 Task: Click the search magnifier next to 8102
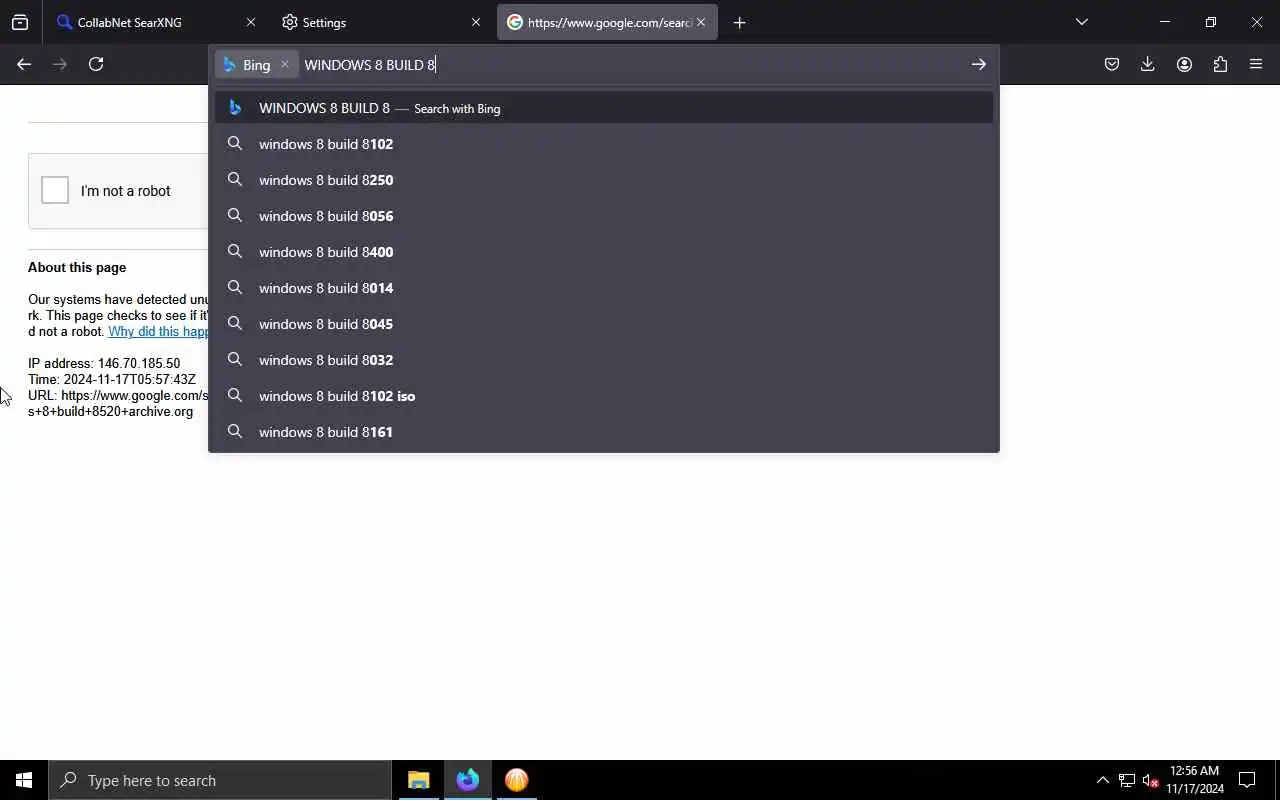coord(235,144)
